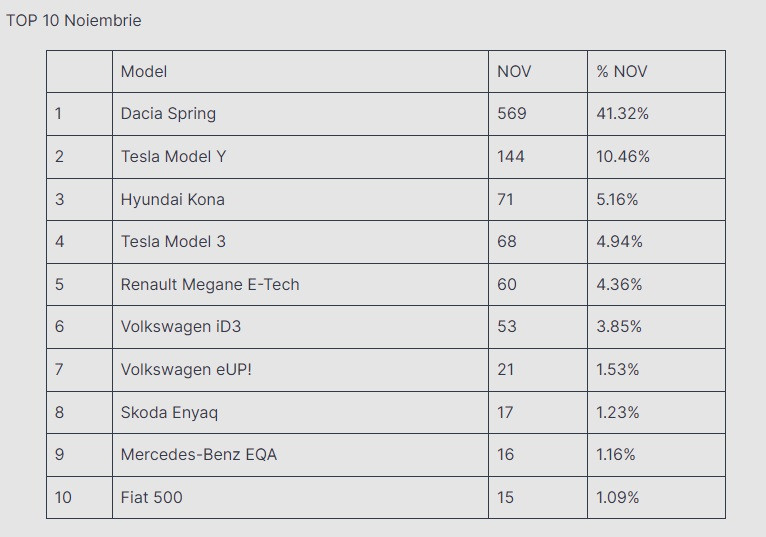Viewport: 766px width, 537px height.
Task: Click the "% NOV" column header
Action: (622, 71)
